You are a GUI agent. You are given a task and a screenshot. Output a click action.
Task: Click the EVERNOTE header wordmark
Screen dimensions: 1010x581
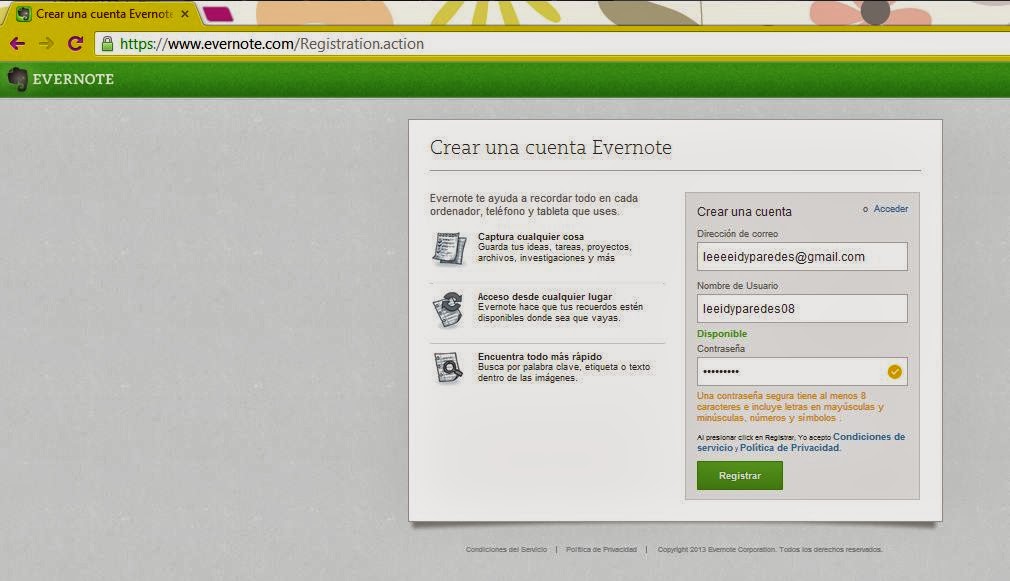[73, 79]
